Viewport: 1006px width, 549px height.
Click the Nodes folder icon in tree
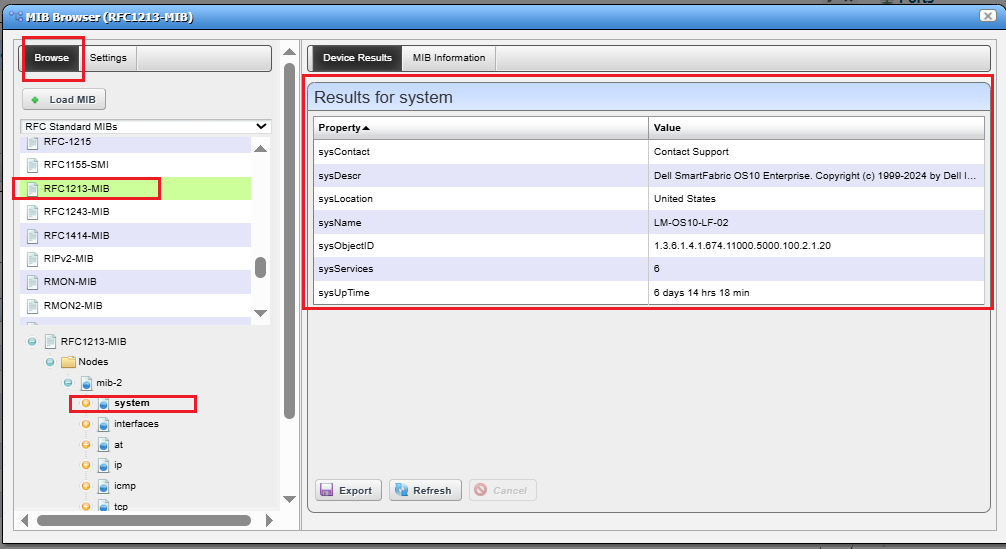[x=68, y=362]
